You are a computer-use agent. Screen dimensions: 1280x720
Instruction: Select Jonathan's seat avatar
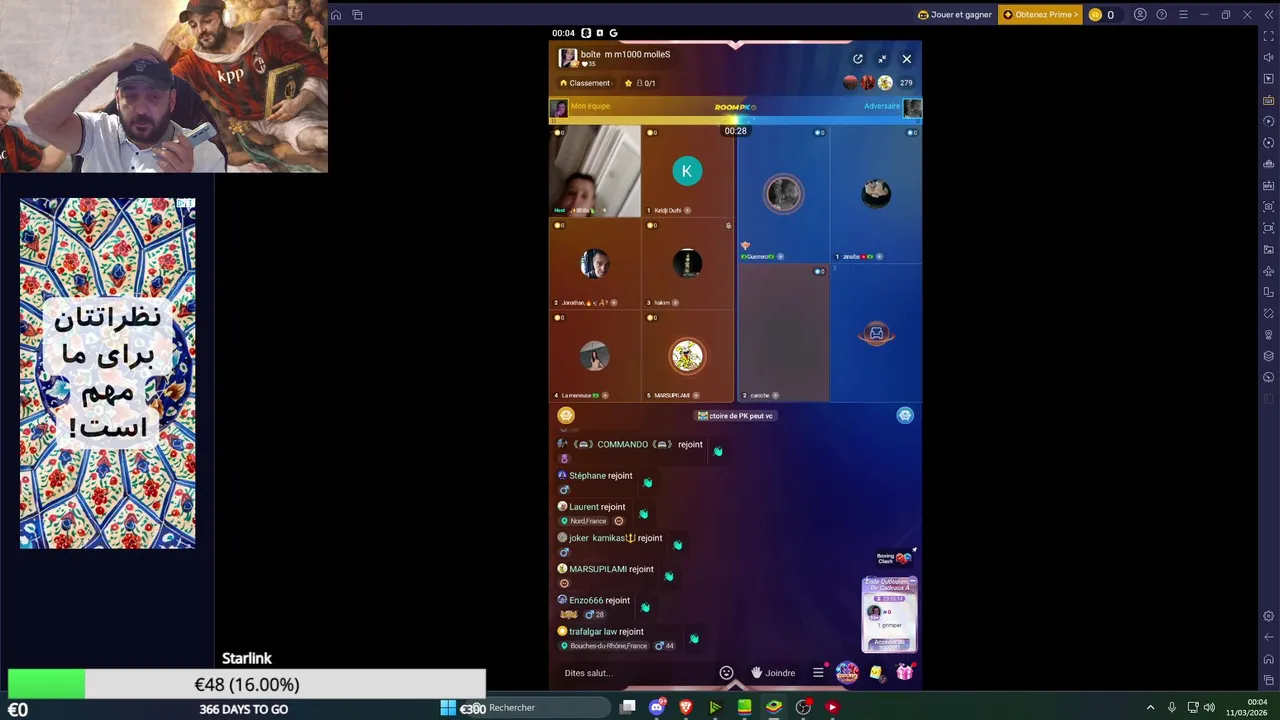pos(594,264)
